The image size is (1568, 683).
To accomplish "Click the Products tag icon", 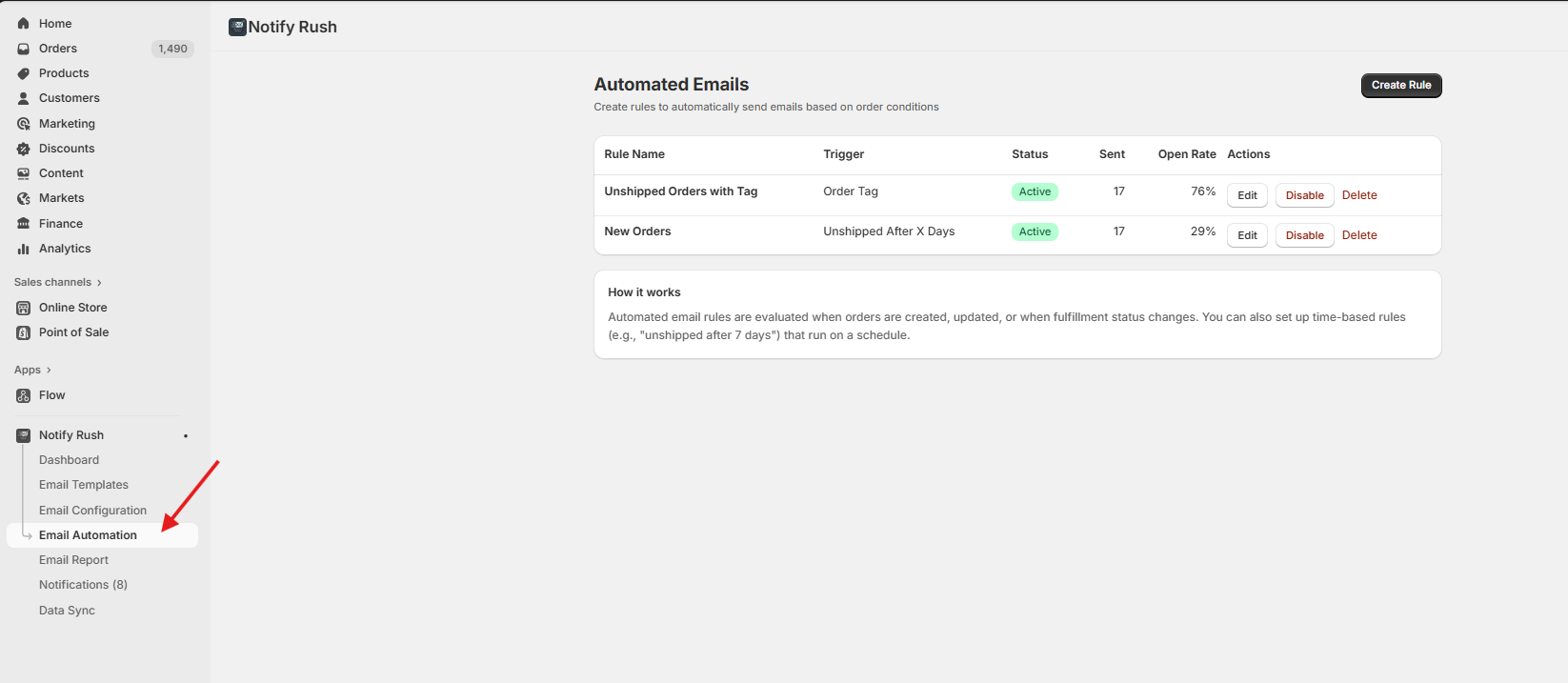I will pyautogui.click(x=24, y=73).
